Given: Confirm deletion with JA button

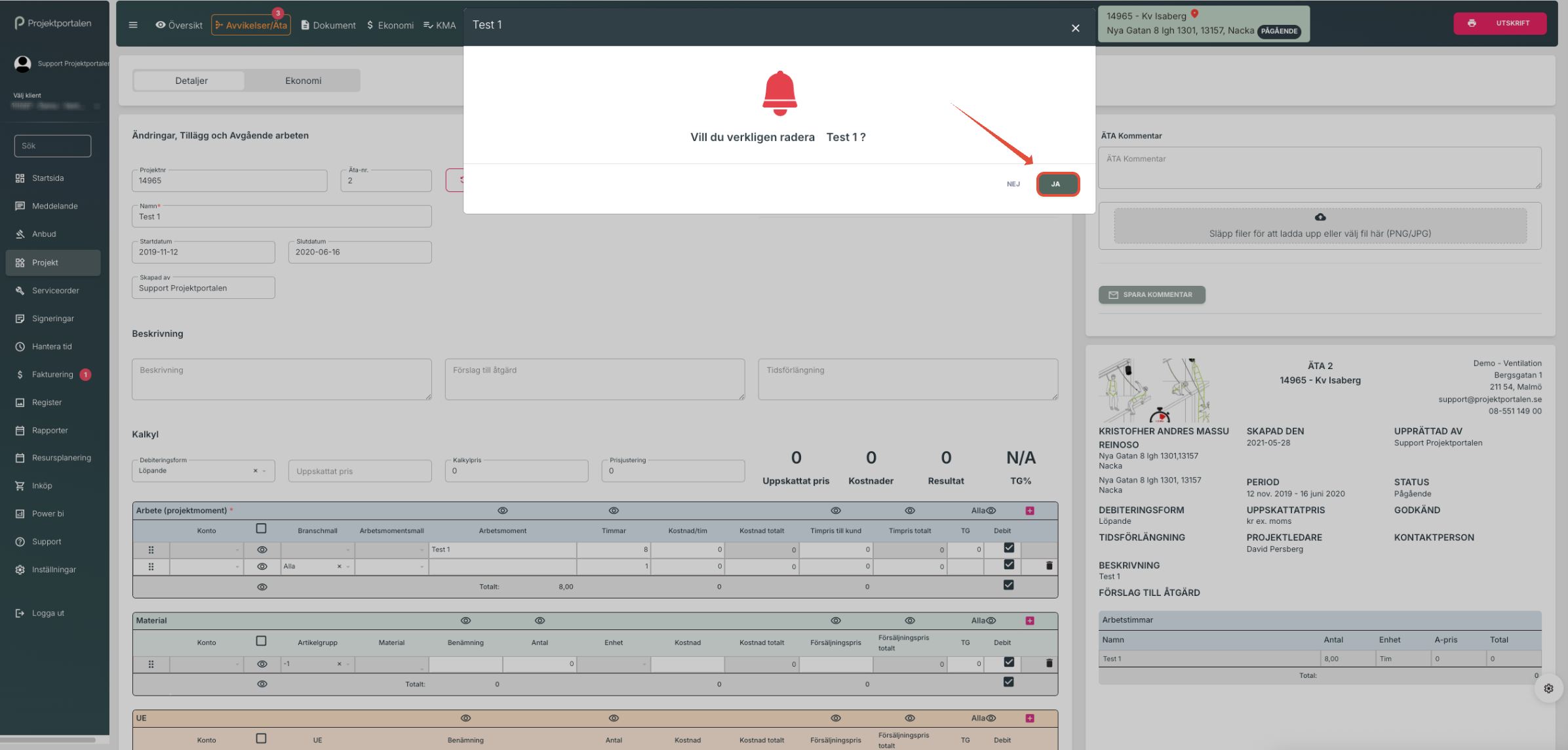Looking at the screenshot, I should [x=1057, y=184].
